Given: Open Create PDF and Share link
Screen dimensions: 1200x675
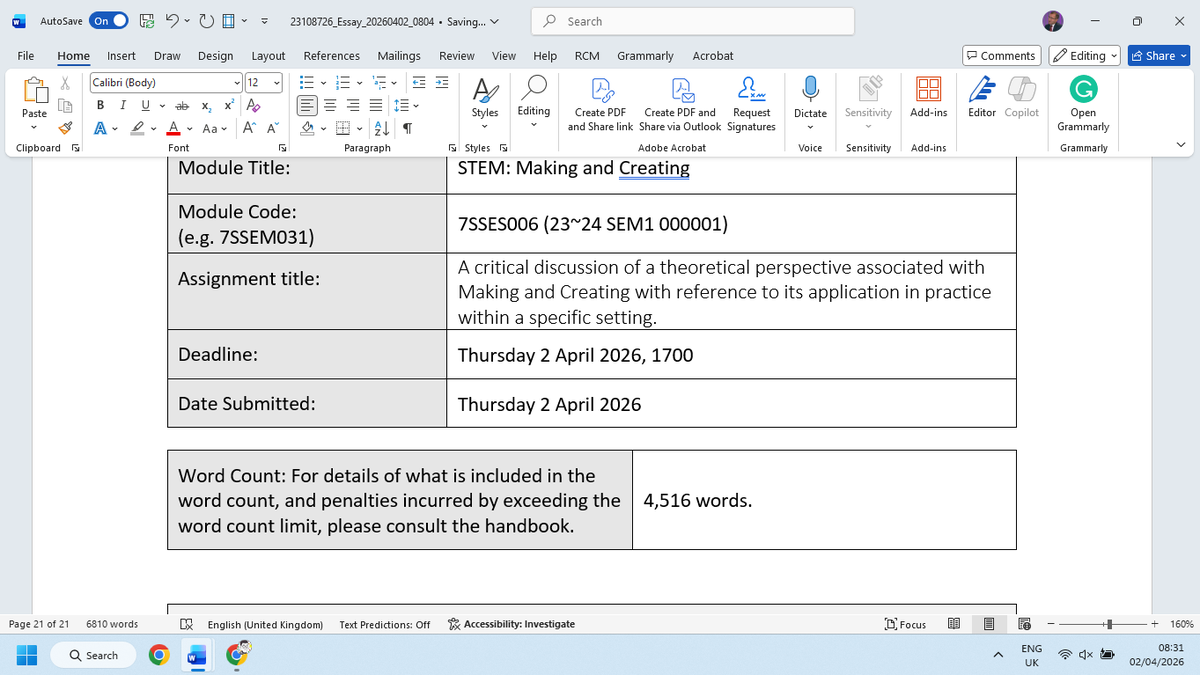Looking at the screenshot, I should [600, 106].
